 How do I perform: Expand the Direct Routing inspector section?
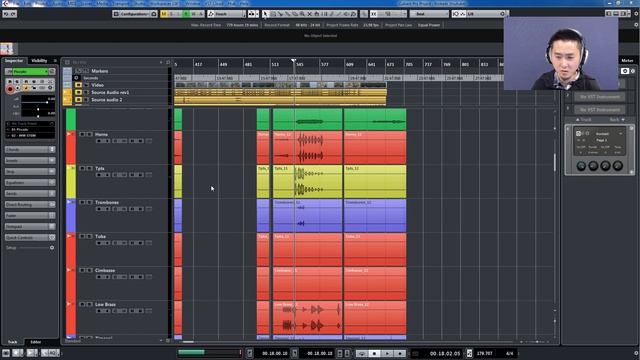click(30, 204)
